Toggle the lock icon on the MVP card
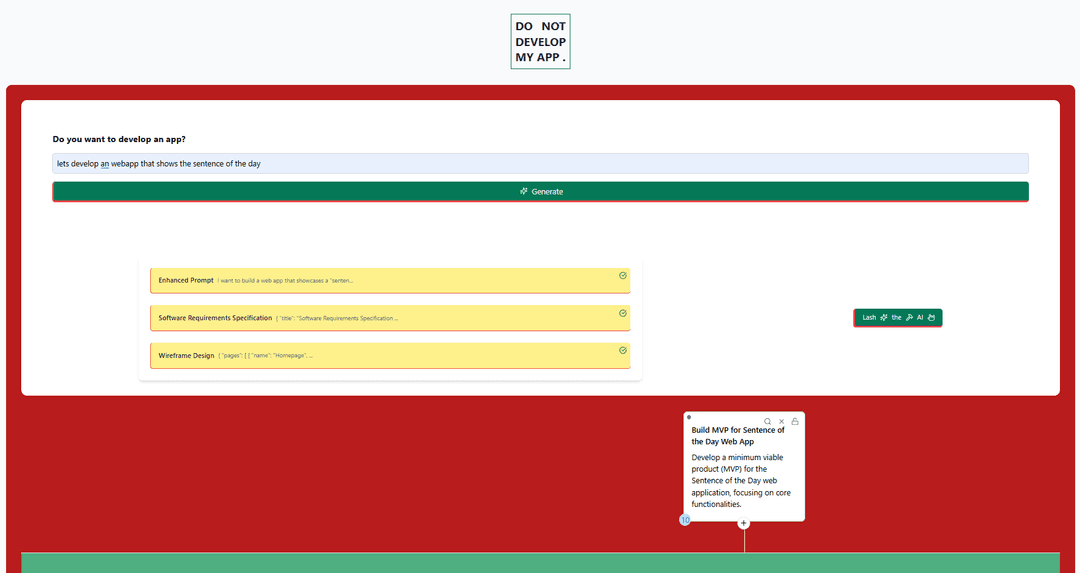1080x573 pixels. pyautogui.click(x=795, y=422)
